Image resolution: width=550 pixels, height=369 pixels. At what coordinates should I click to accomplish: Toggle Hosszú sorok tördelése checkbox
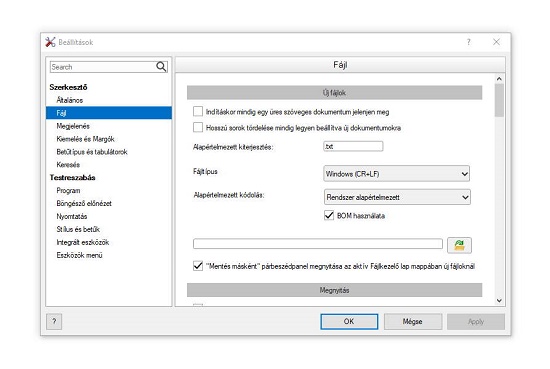198,127
